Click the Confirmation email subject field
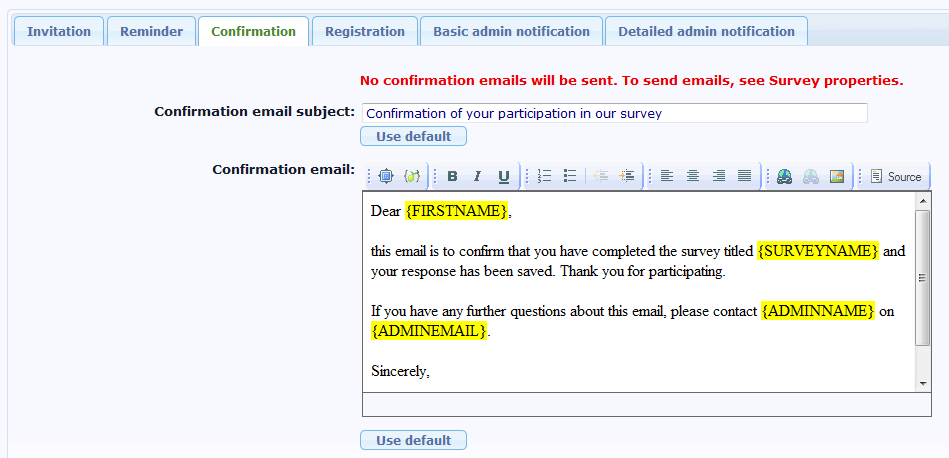The height and width of the screenshot is (458, 949). (614, 113)
